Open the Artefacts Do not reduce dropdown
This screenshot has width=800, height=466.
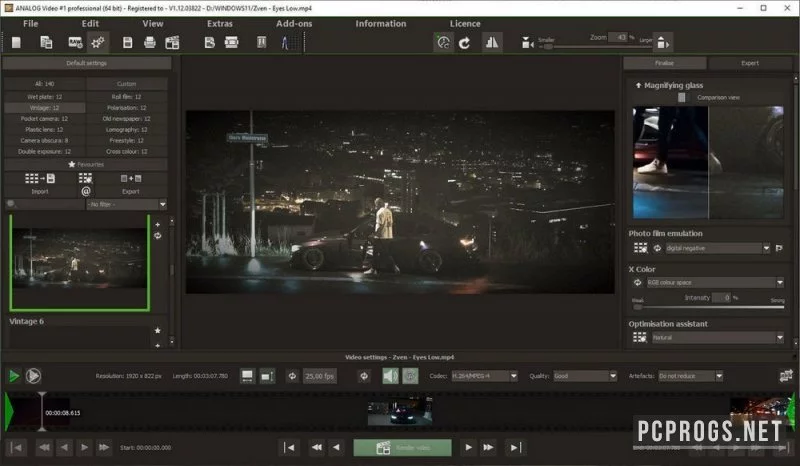[x=691, y=376]
